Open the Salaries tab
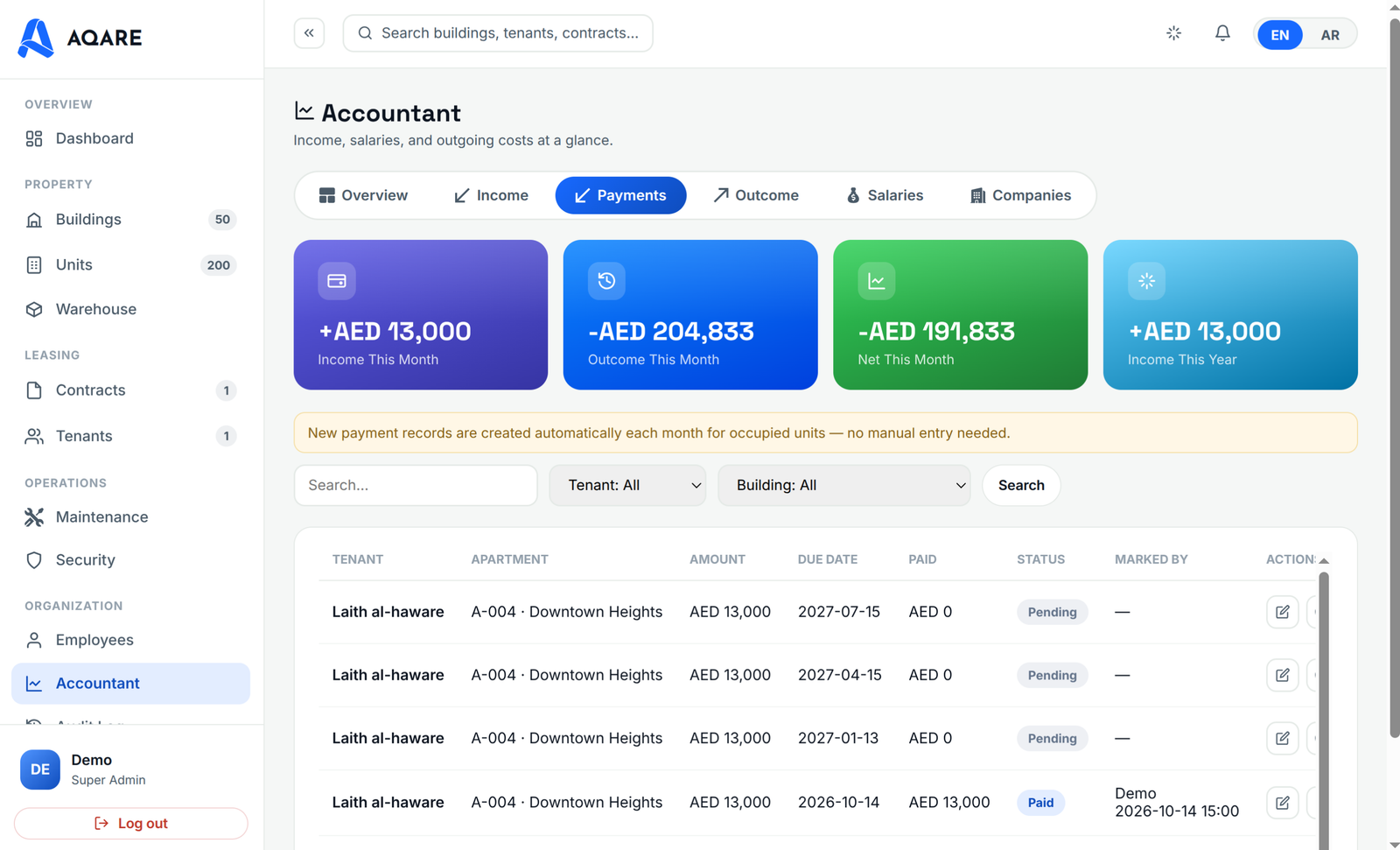Screen dimensions: 1400x850 click(x=885, y=195)
